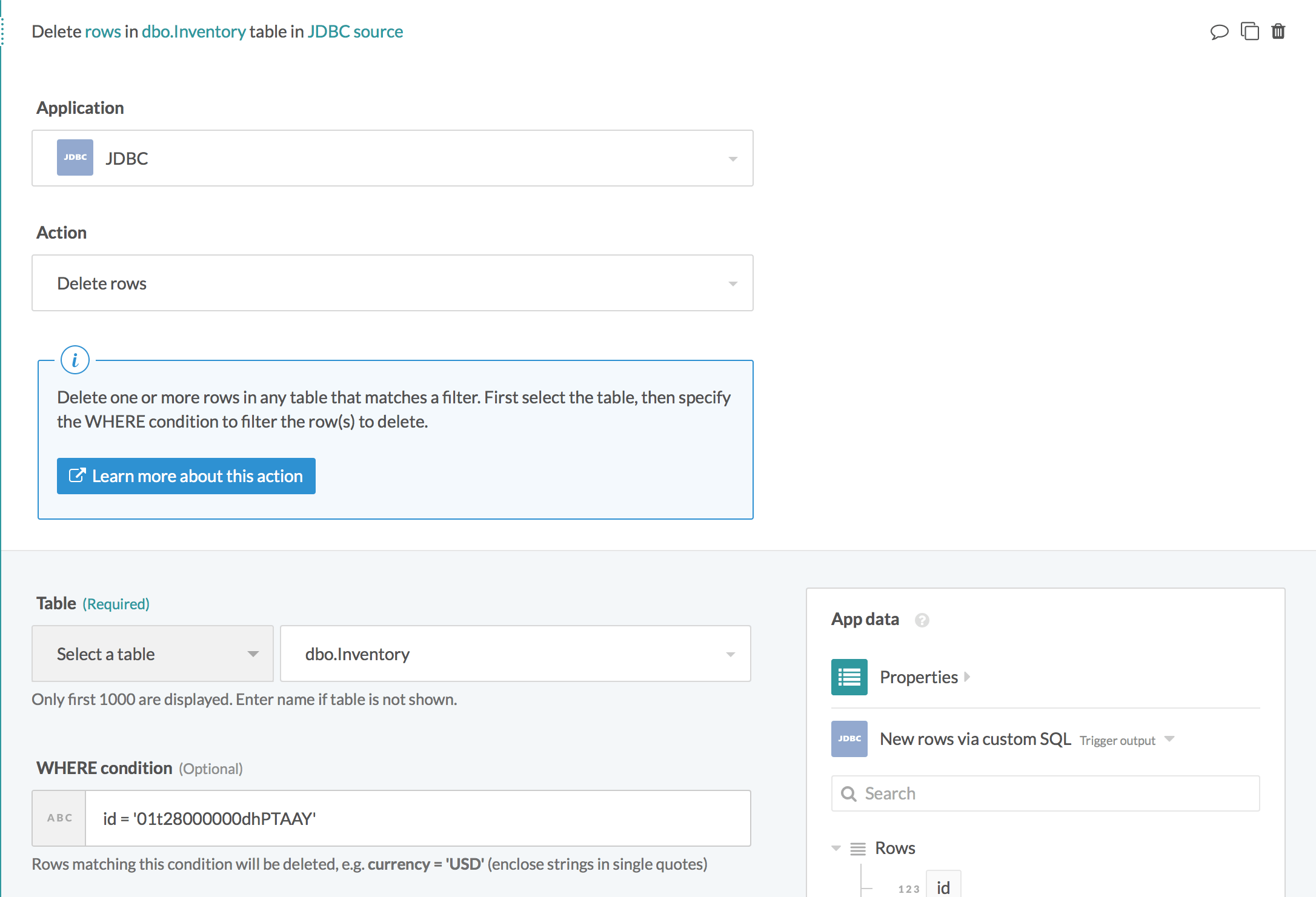Click the Action dropdown to change action type

[x=394, y=283]
